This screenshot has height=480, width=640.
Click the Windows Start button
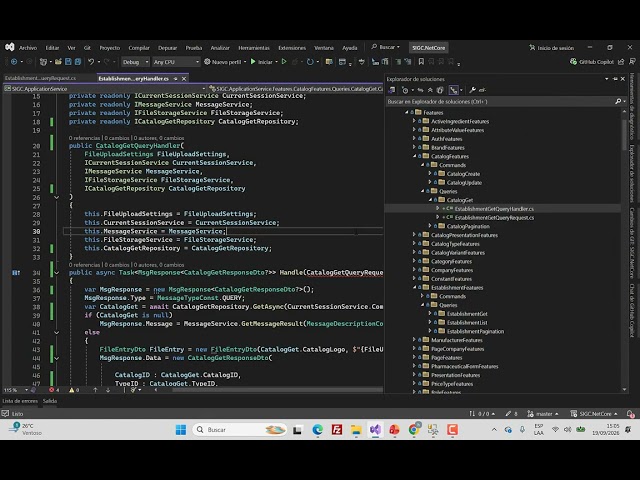tap(181, 429)
